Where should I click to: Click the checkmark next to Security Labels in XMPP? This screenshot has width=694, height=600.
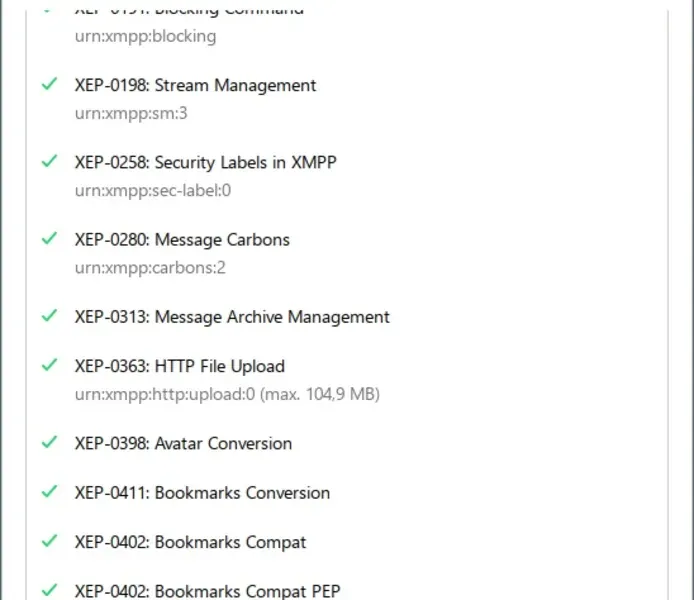pyautogui.click(x=49, y=162)
